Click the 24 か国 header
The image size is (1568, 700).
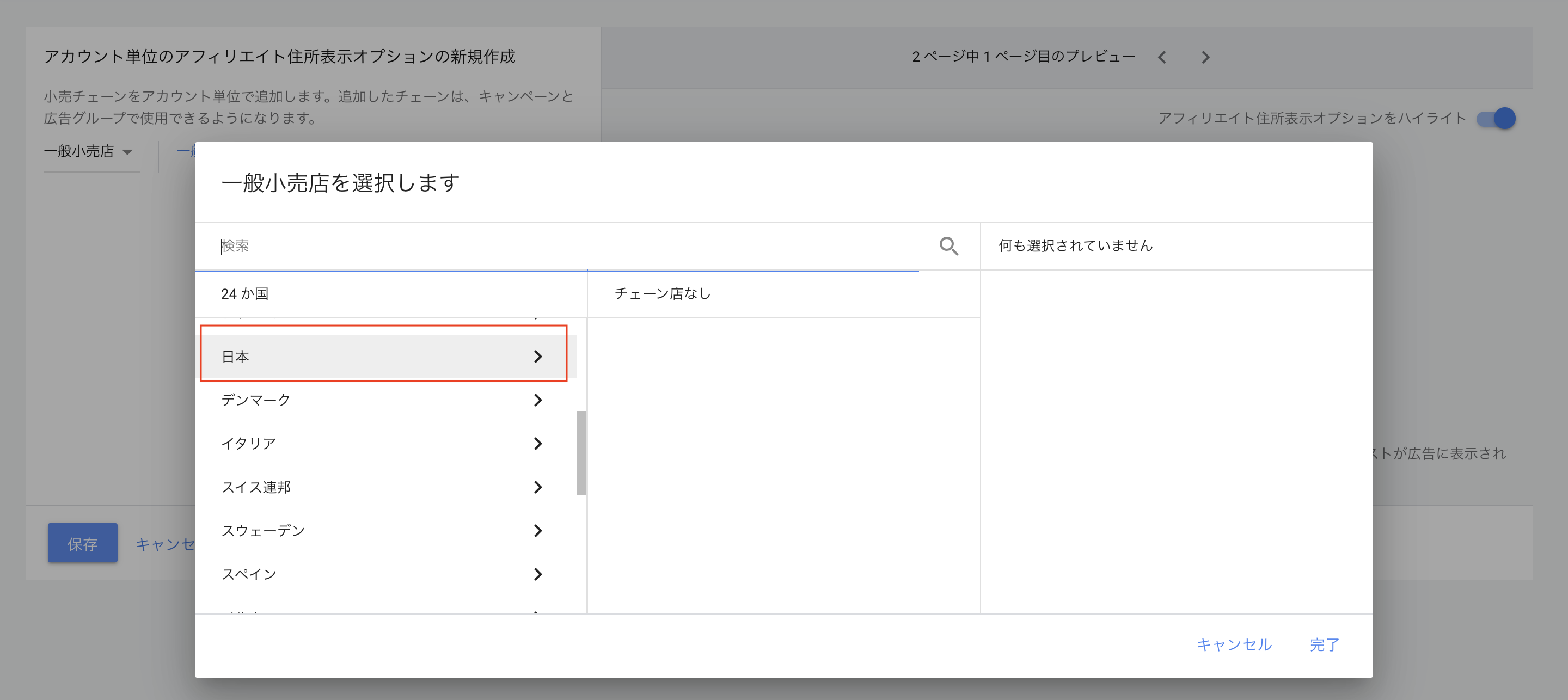click(x=244, y=294)
